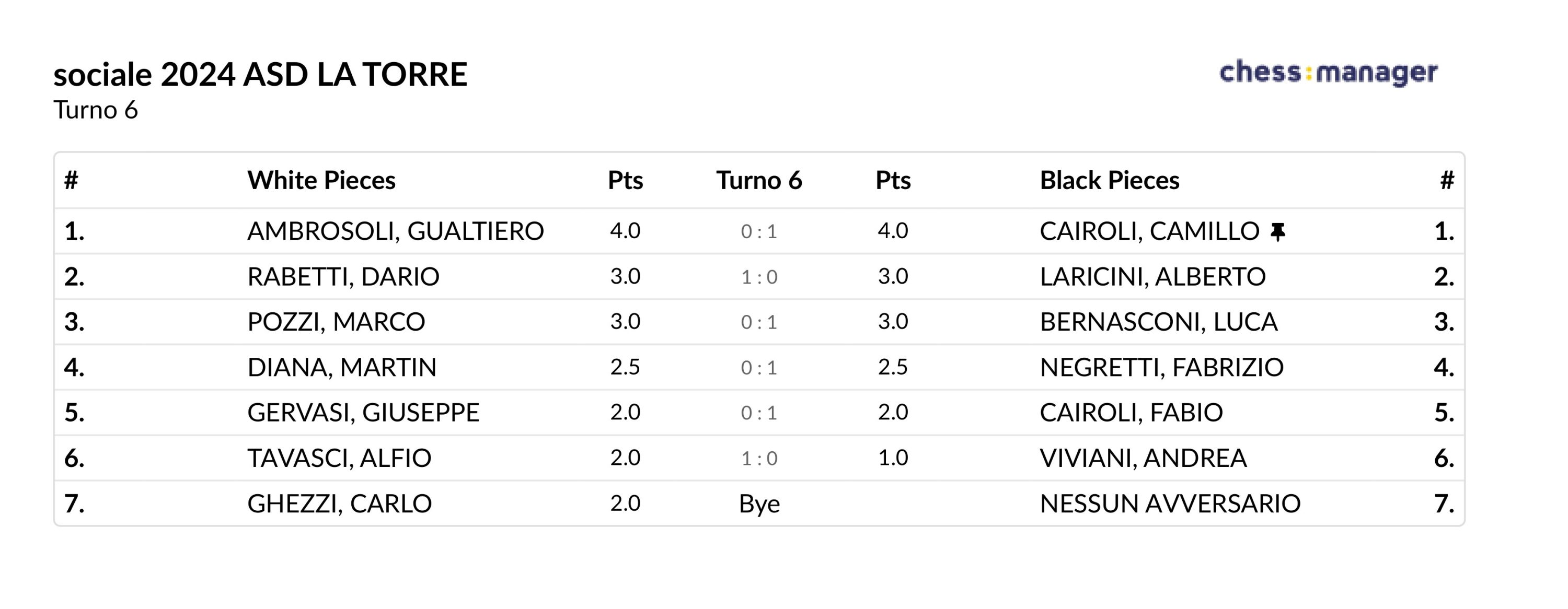
Task: Select CAIROLI, FABIO on board five
Action: [1131, 413]
